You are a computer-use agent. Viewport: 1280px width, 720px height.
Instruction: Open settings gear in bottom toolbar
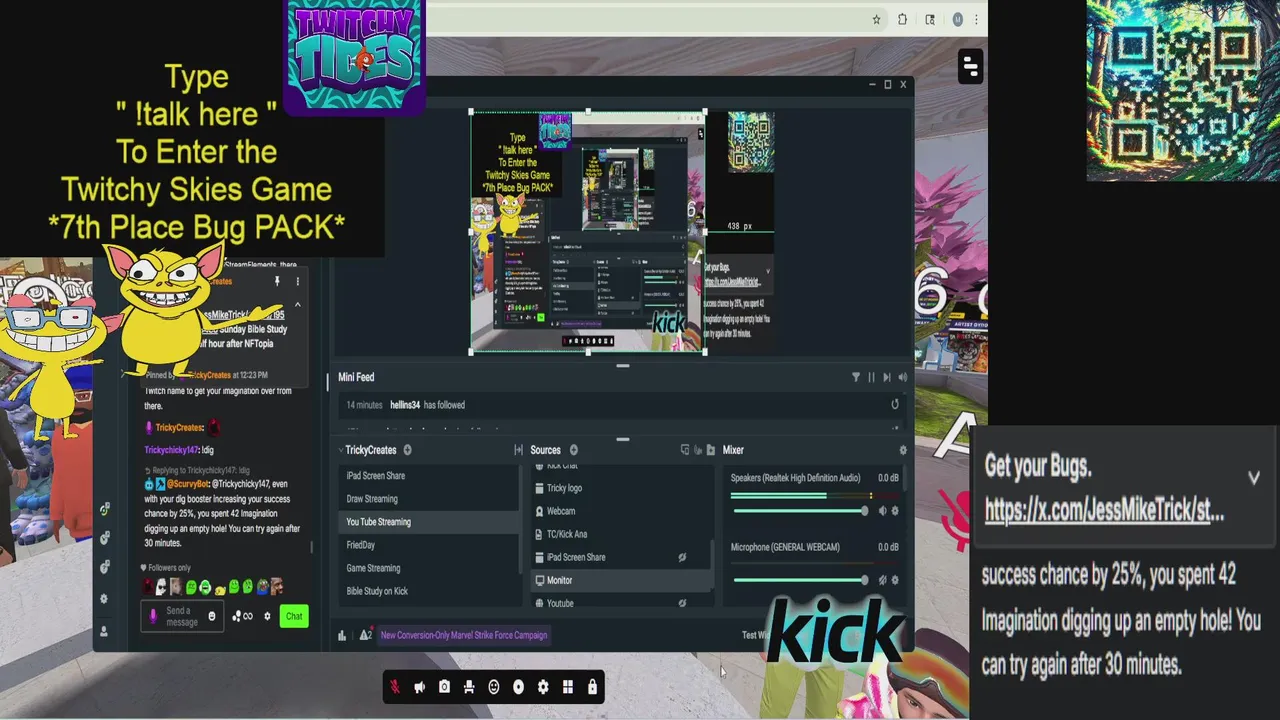coord(543,687)
